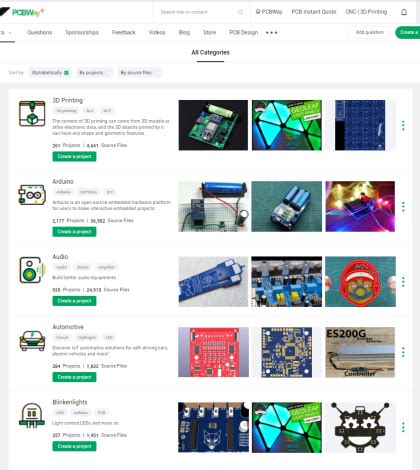The image size is (420, 470).
Task: Open the 3D Printing category title
Action: [x=68, y=100]
